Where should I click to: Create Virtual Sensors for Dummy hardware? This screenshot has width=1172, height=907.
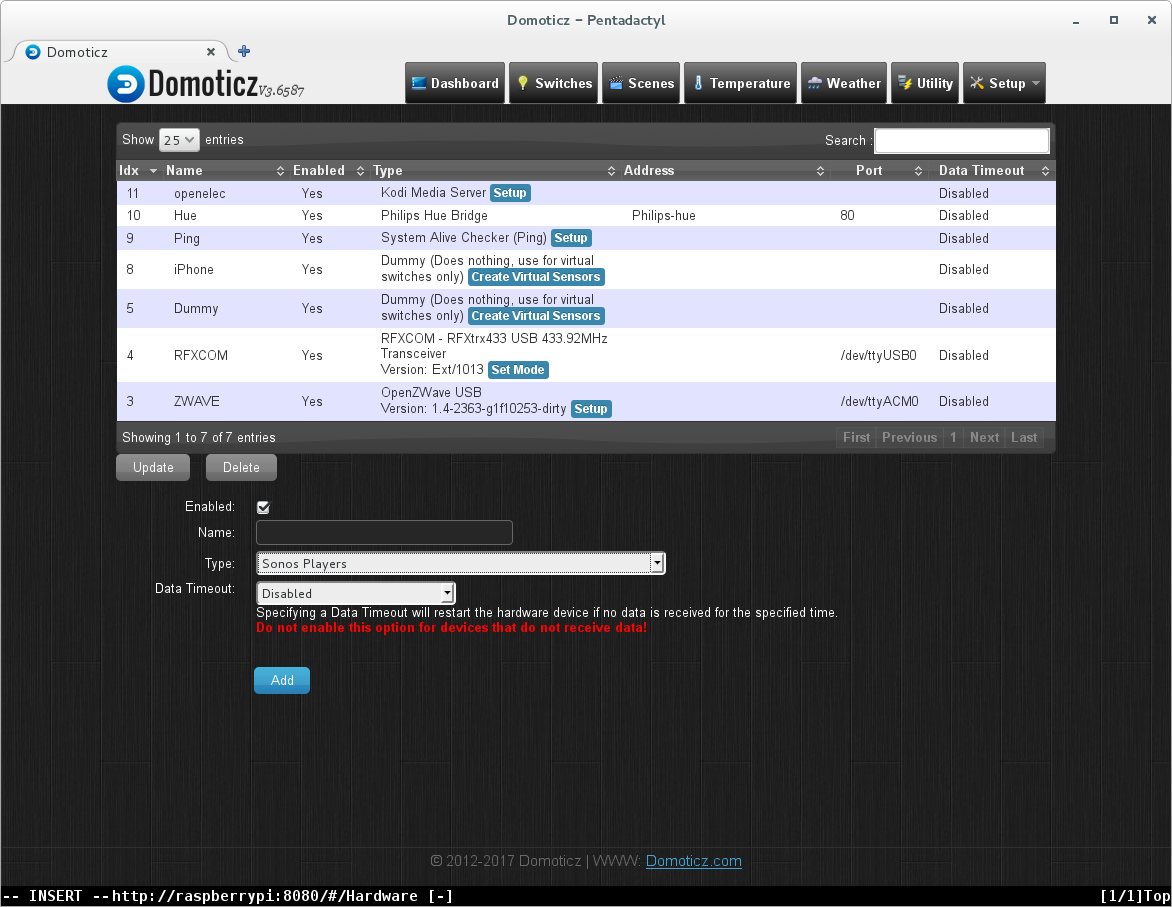coord(536,316)
